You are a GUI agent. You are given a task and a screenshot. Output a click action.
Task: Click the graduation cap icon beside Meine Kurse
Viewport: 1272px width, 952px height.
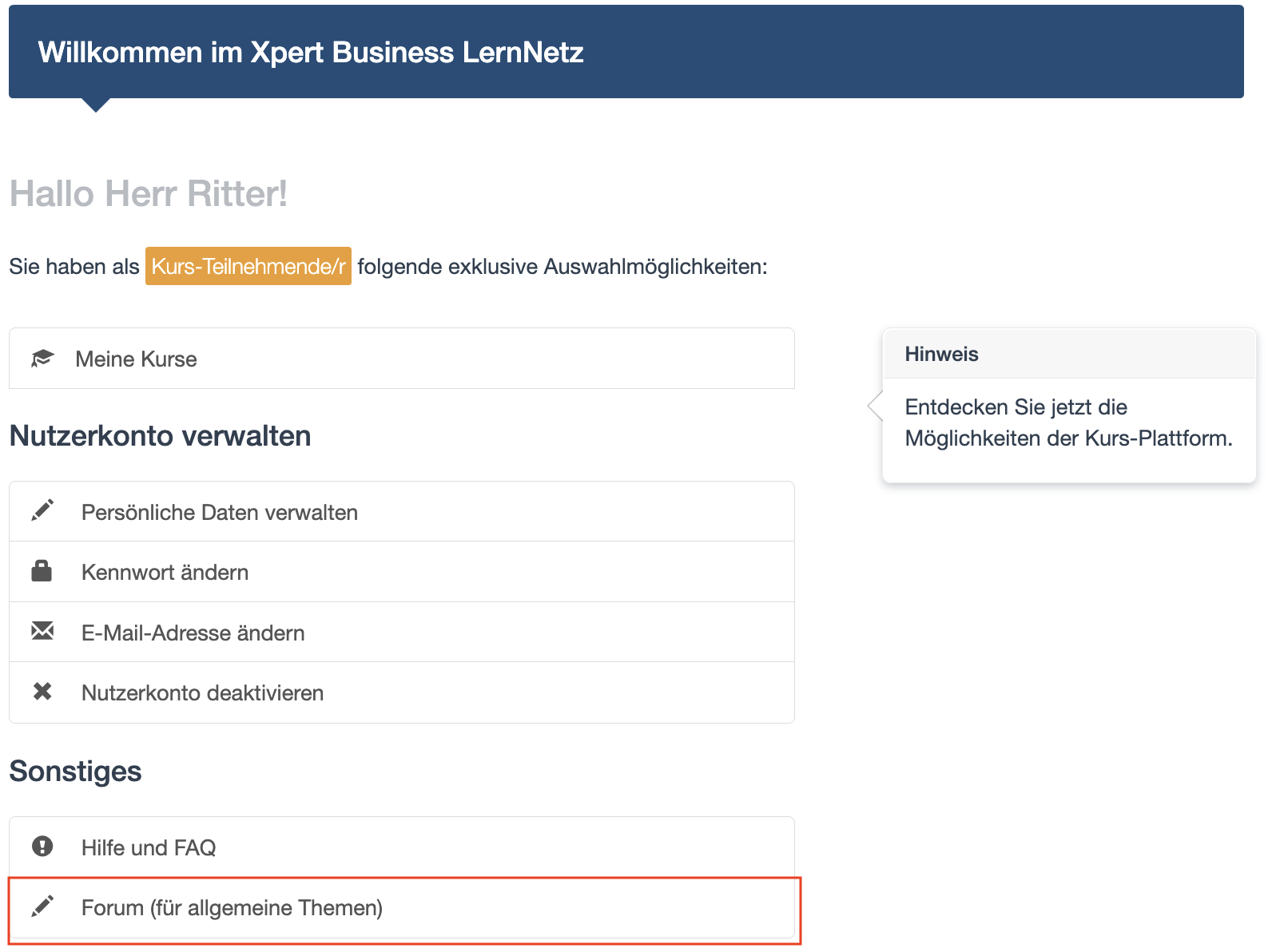tap(42, 359)
